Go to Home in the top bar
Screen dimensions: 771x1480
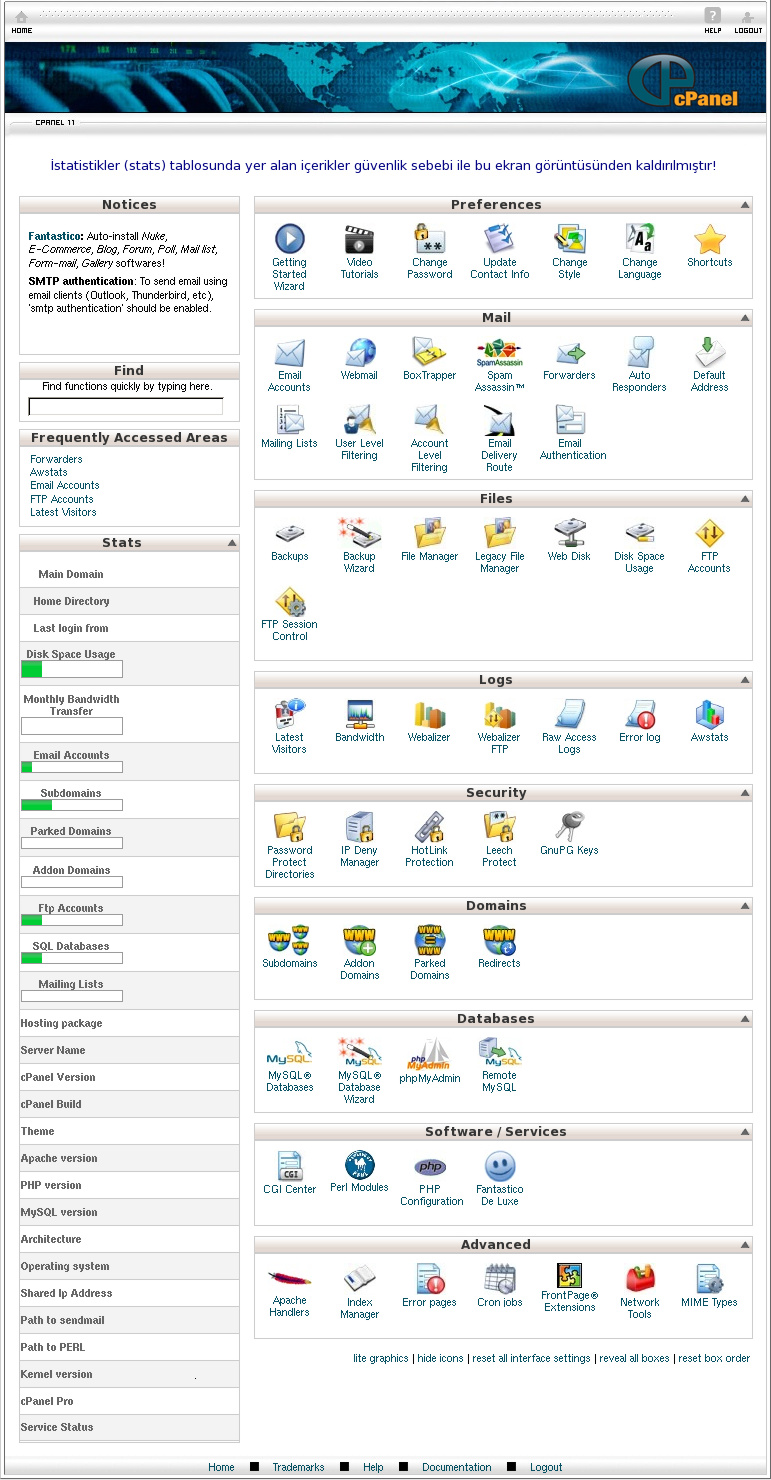[x=21, y=22]
